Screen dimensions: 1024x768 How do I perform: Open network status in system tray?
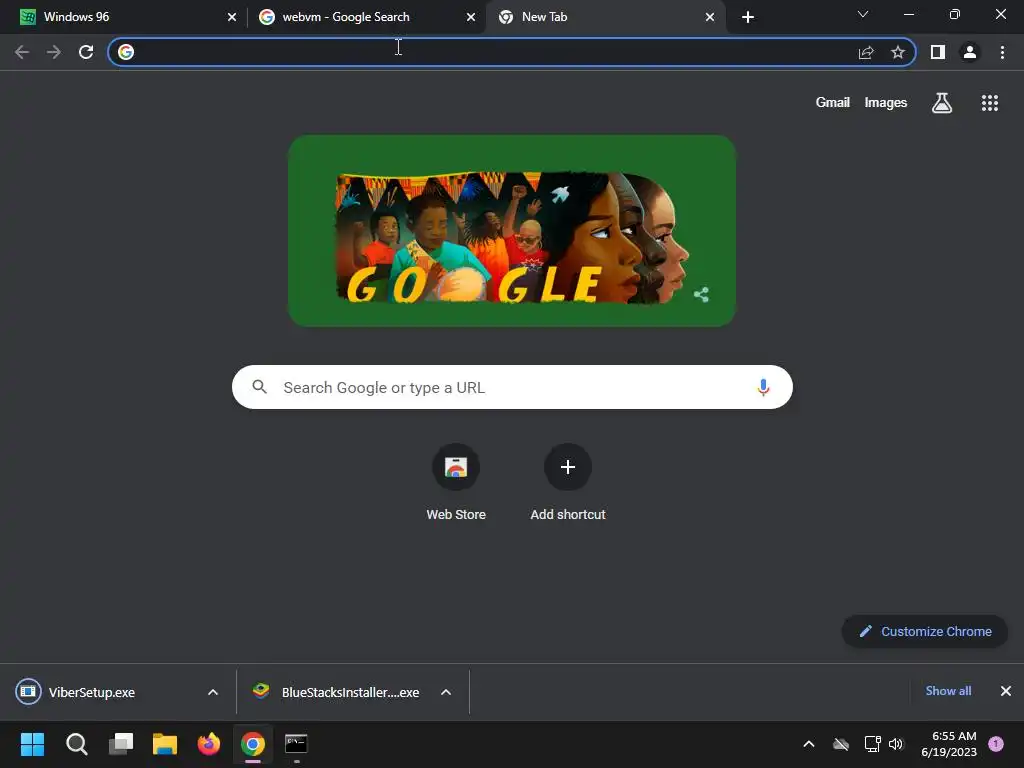[872, 744]
